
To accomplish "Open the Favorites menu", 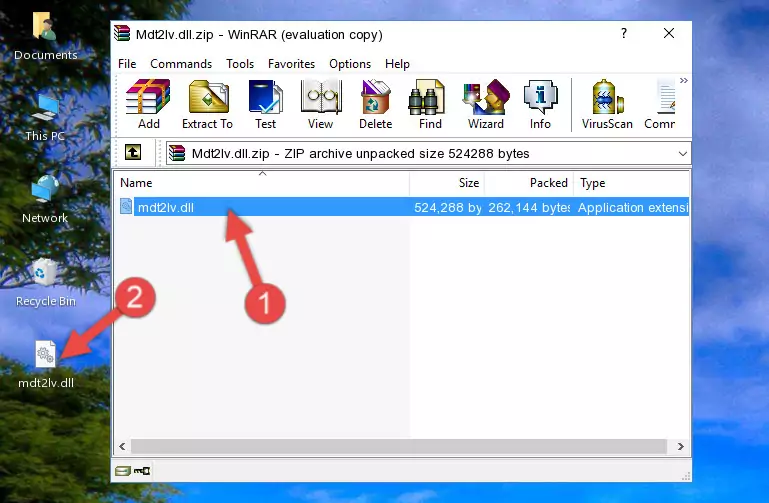I will tap(291, 64).
